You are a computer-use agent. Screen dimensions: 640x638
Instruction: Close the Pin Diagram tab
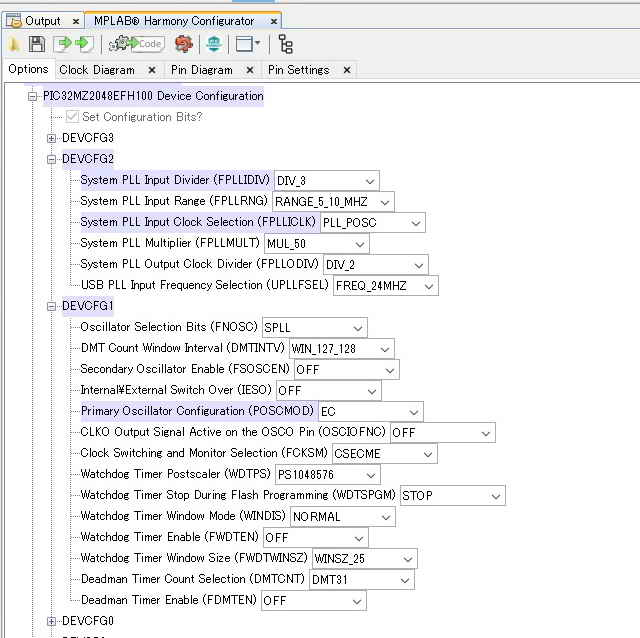250,70
